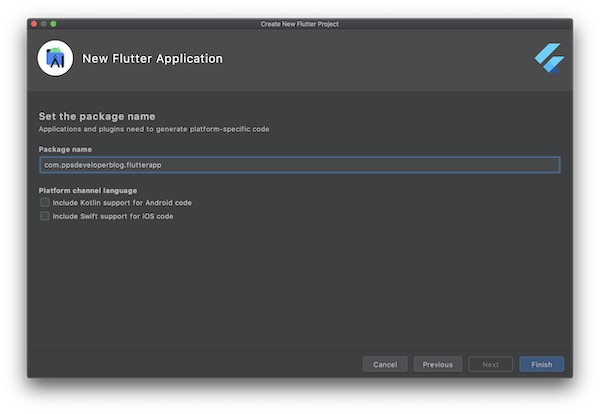Focus the Package name input field

tap(300, 165)
